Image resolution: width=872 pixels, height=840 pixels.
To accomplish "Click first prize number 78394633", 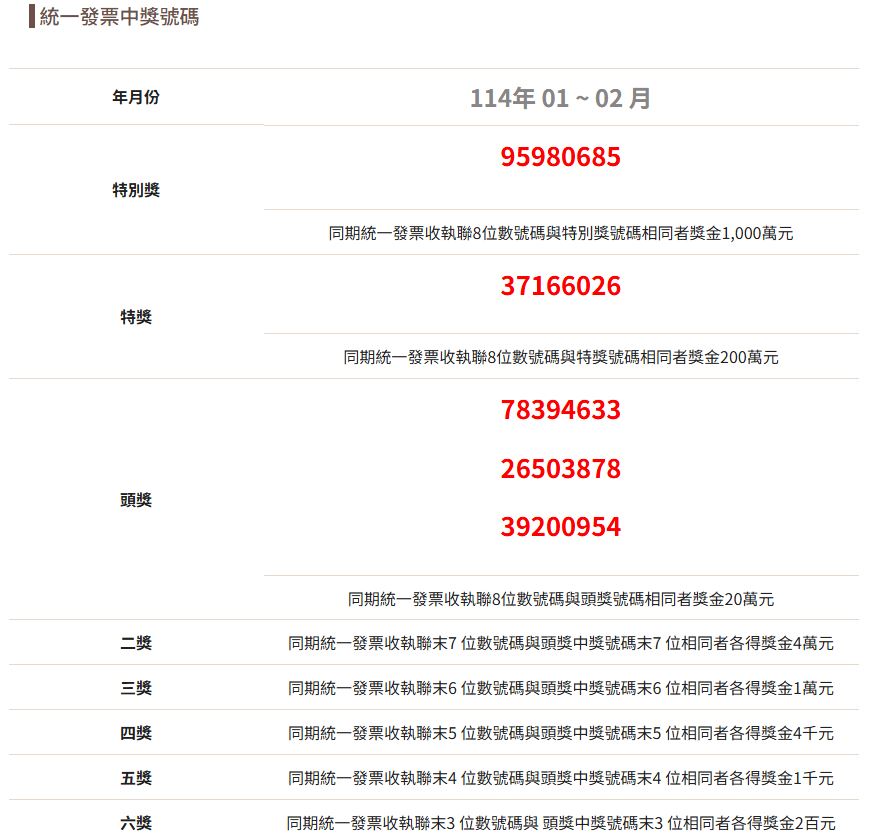I will pyautogui.click(x=560, y=410).
